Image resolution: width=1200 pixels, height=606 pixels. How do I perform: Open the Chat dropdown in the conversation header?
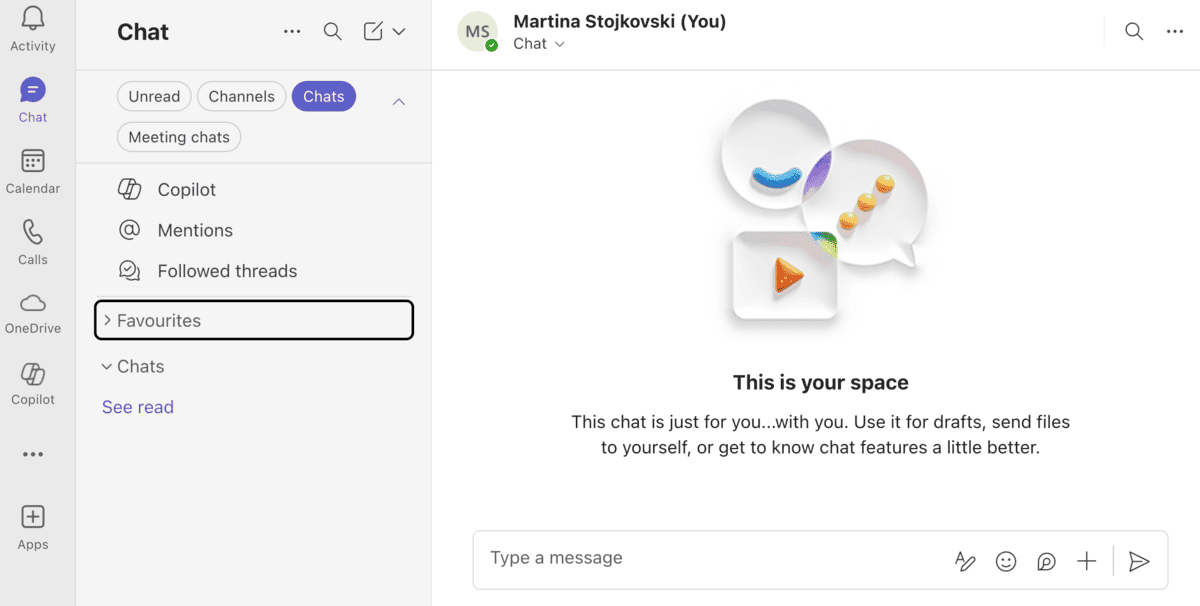click(x=539, y=43)
